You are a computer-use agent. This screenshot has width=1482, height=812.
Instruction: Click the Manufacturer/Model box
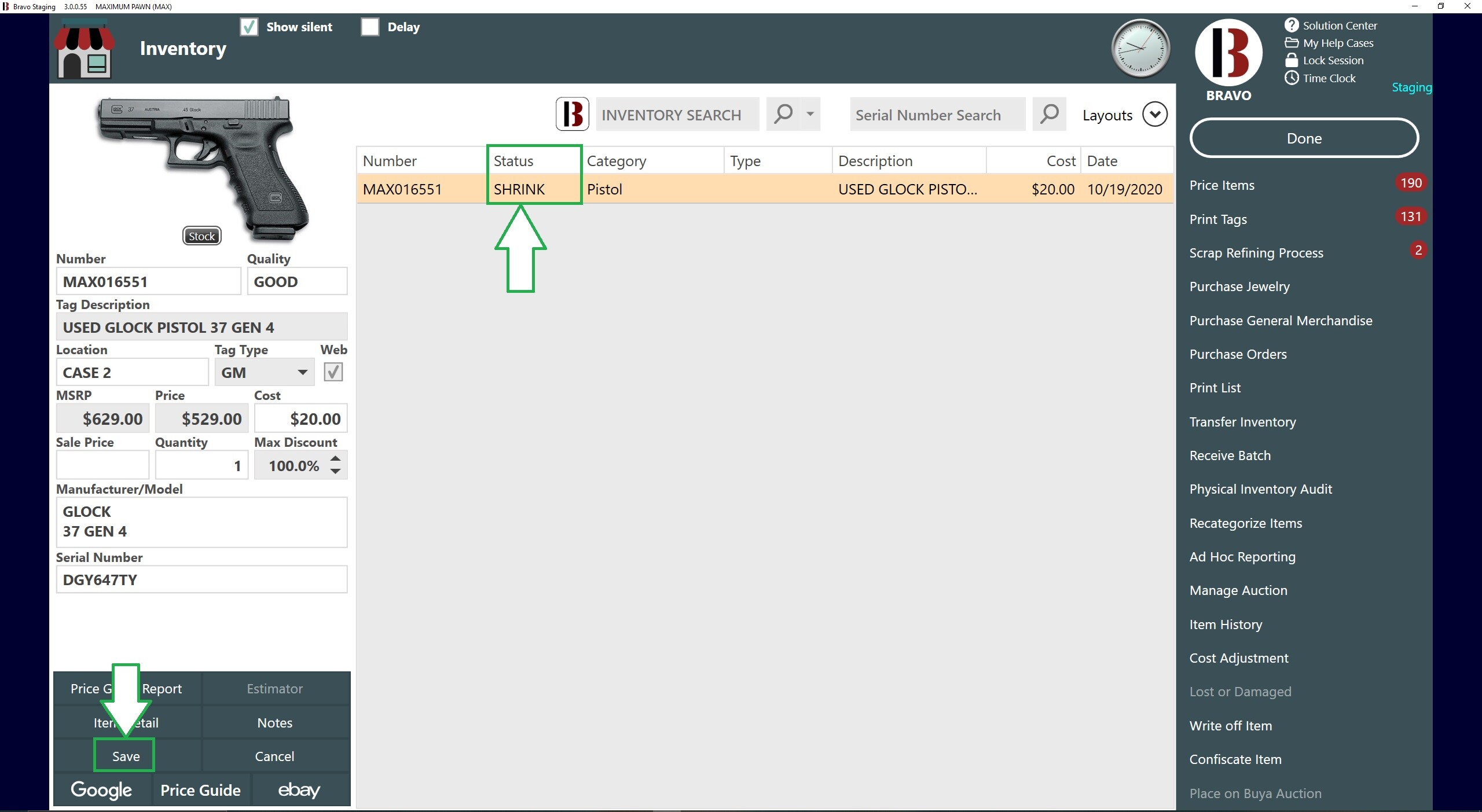coord(201,522)
